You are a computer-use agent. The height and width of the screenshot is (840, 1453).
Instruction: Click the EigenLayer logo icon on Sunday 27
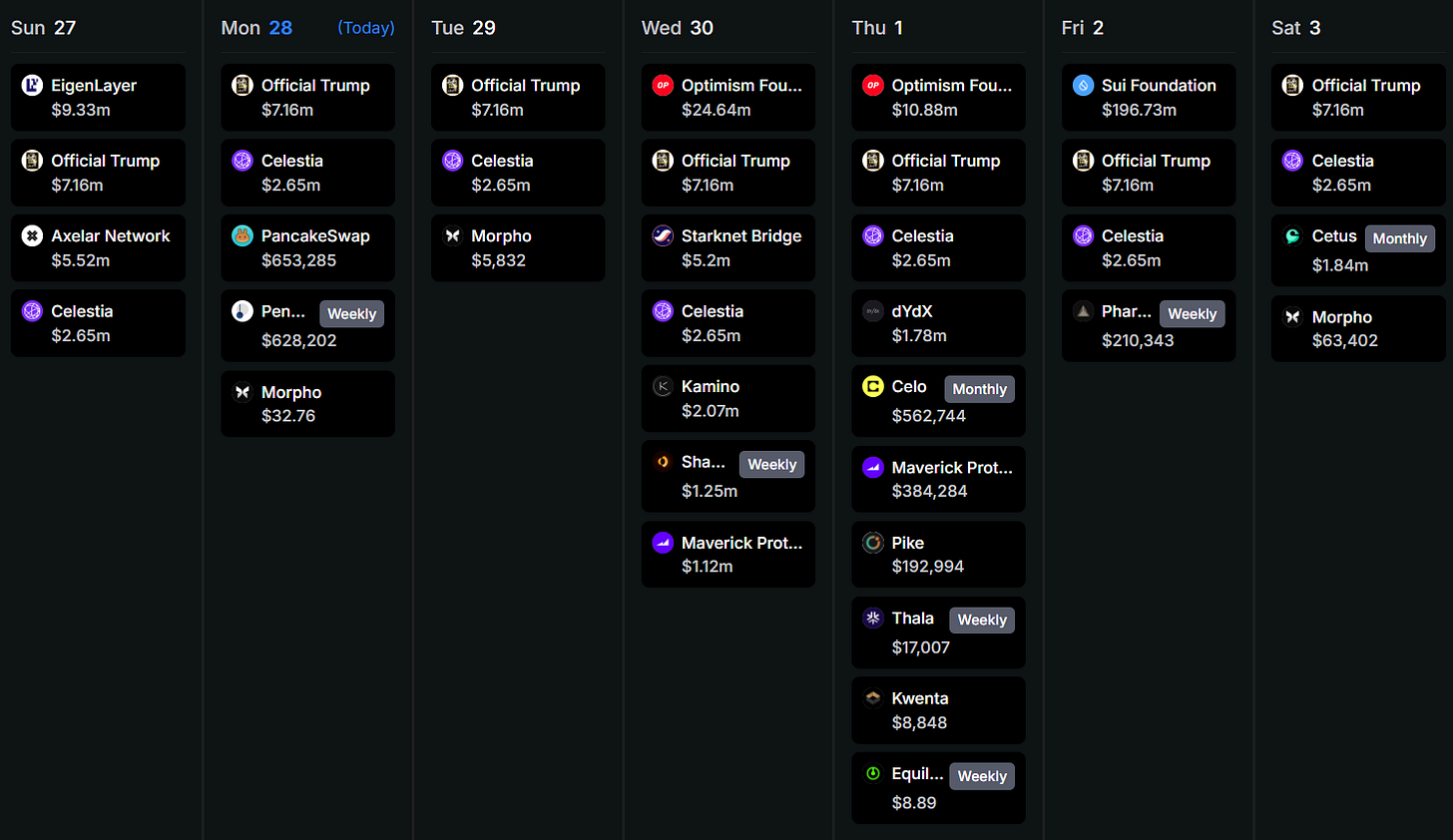pyautogui.click(x=32, y=85)
